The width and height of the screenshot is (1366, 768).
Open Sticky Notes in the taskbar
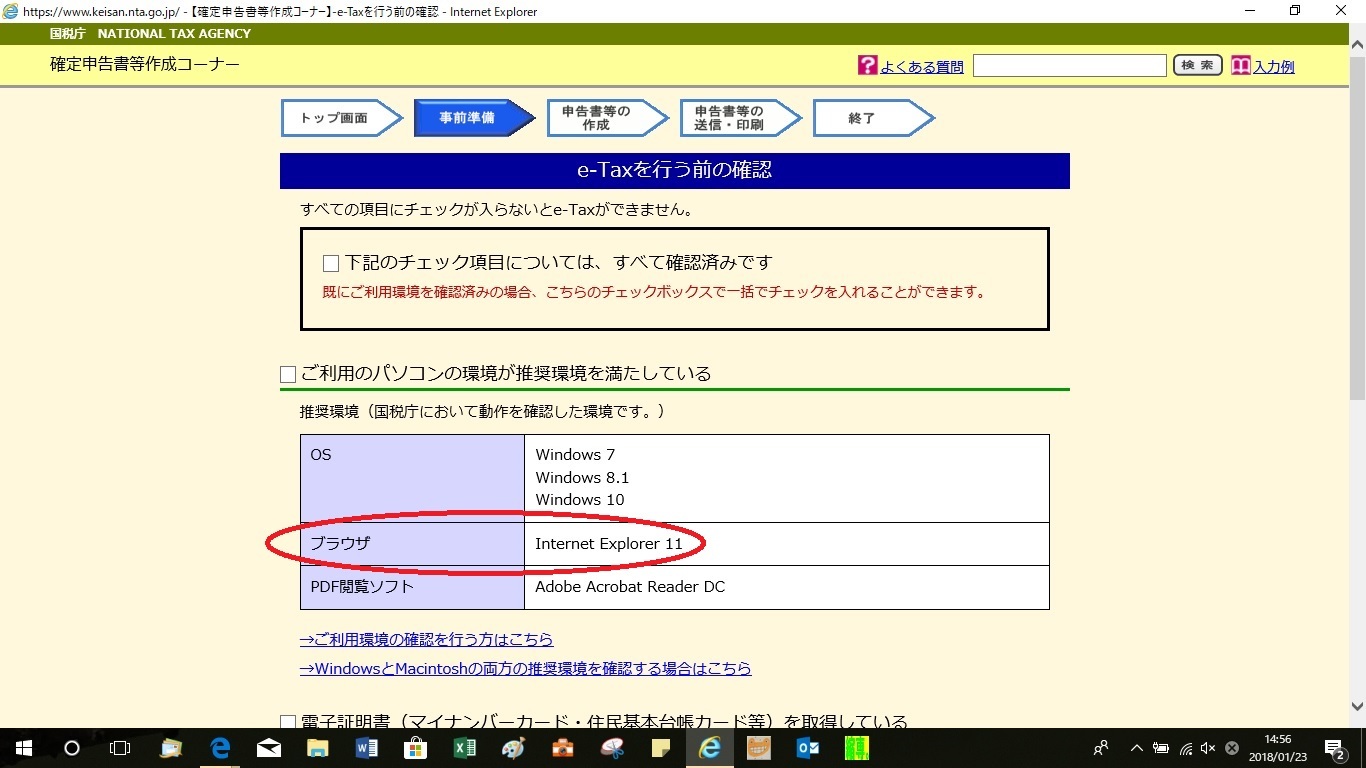(661, 748)
